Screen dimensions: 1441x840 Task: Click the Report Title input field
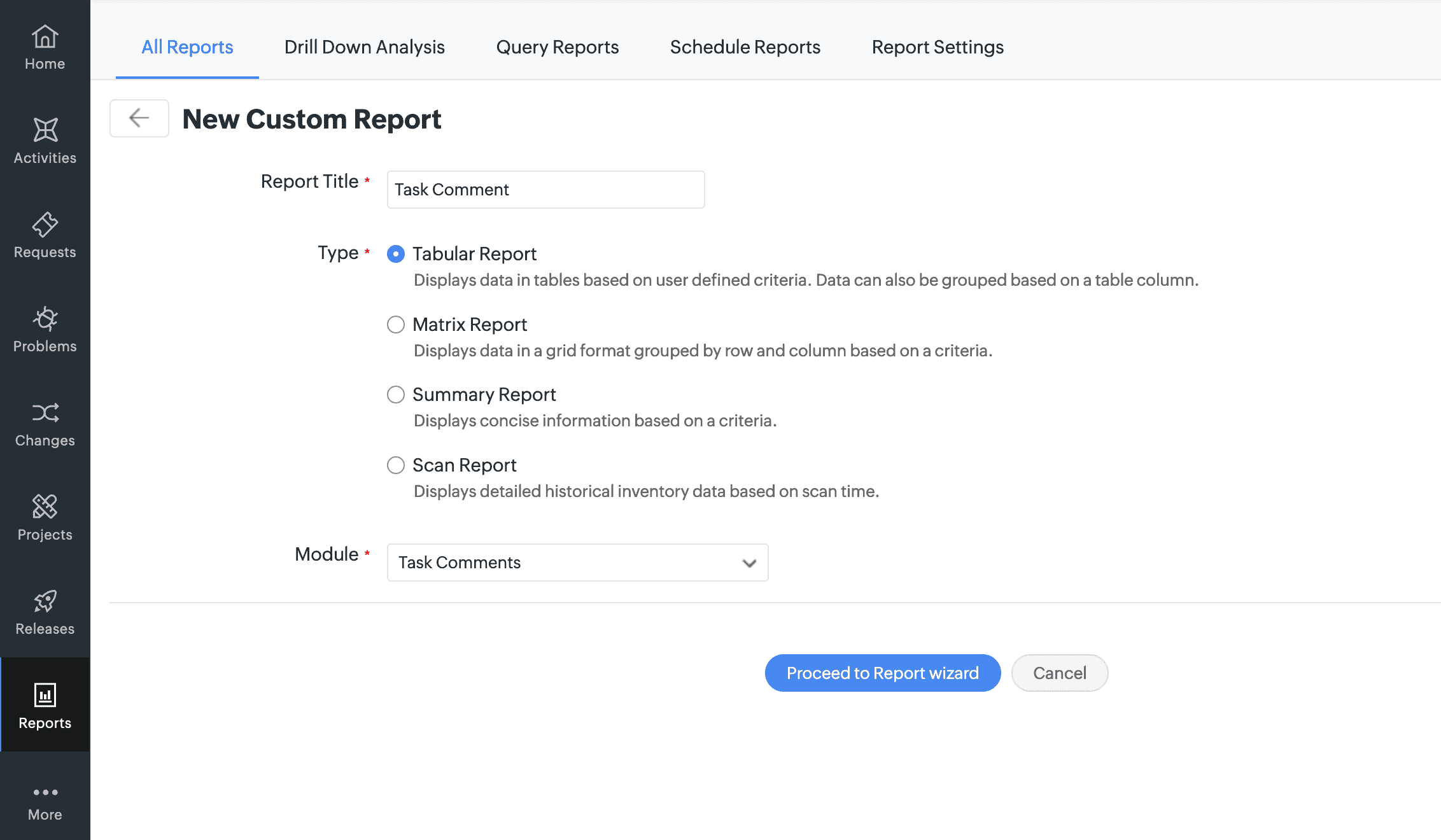545,189
